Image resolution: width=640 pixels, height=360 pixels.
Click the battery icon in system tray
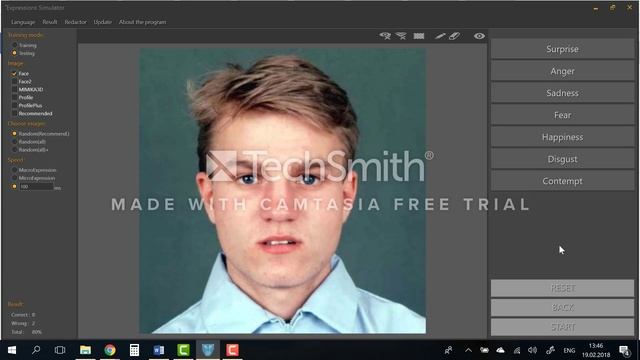click(x=484, y=350)
